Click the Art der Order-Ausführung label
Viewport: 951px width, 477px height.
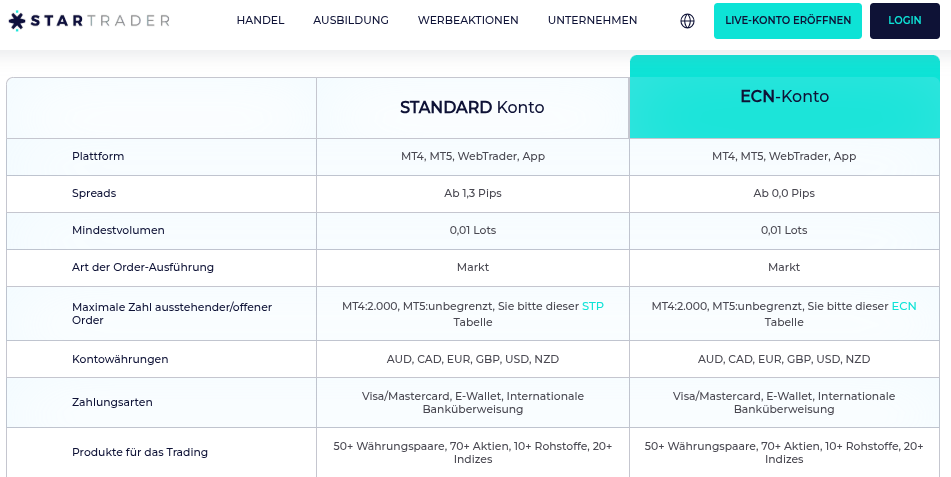(143, 267)
